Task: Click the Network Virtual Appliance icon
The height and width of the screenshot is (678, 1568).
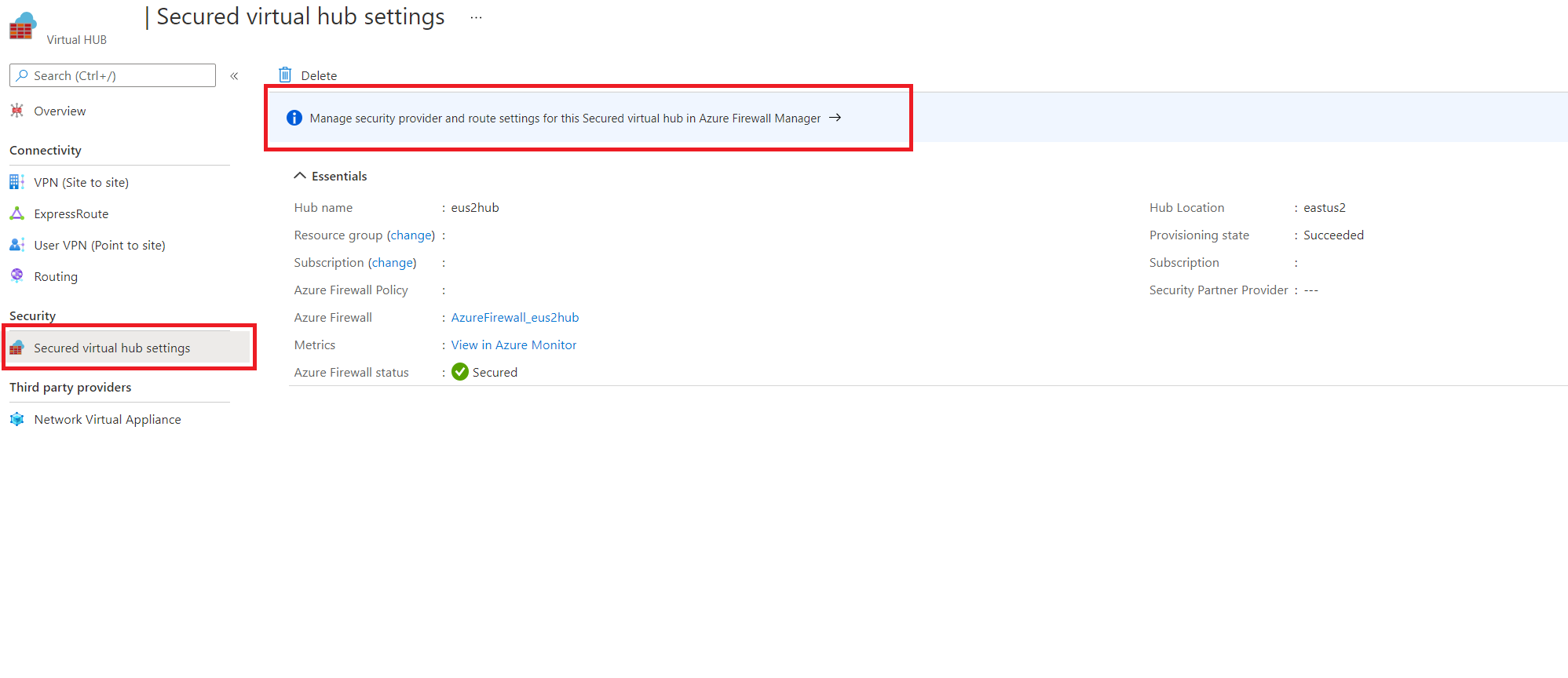Action: point(17,419)
